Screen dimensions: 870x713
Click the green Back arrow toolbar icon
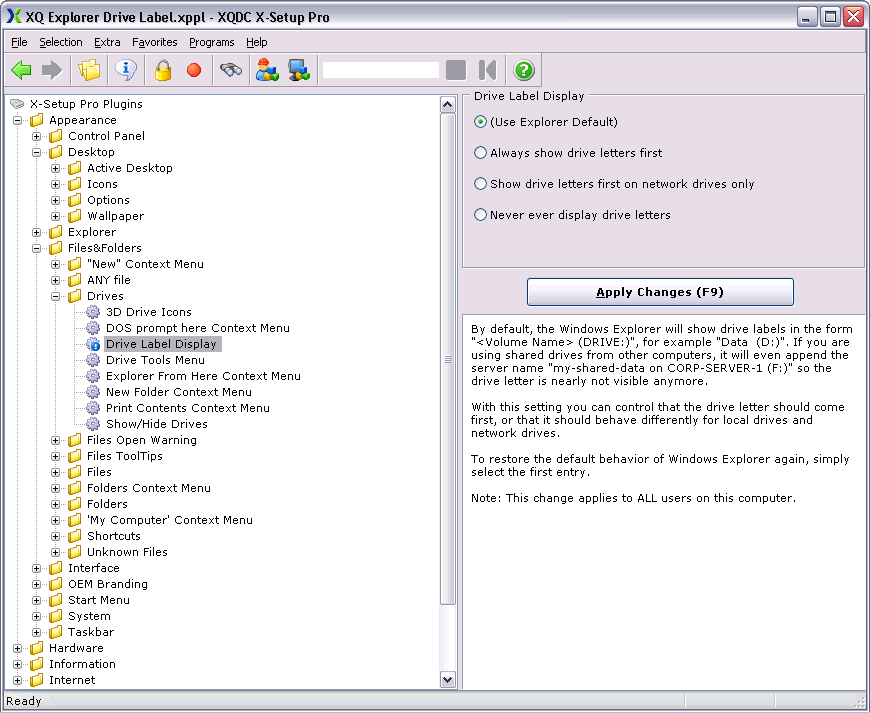click(x=21, y=70)
